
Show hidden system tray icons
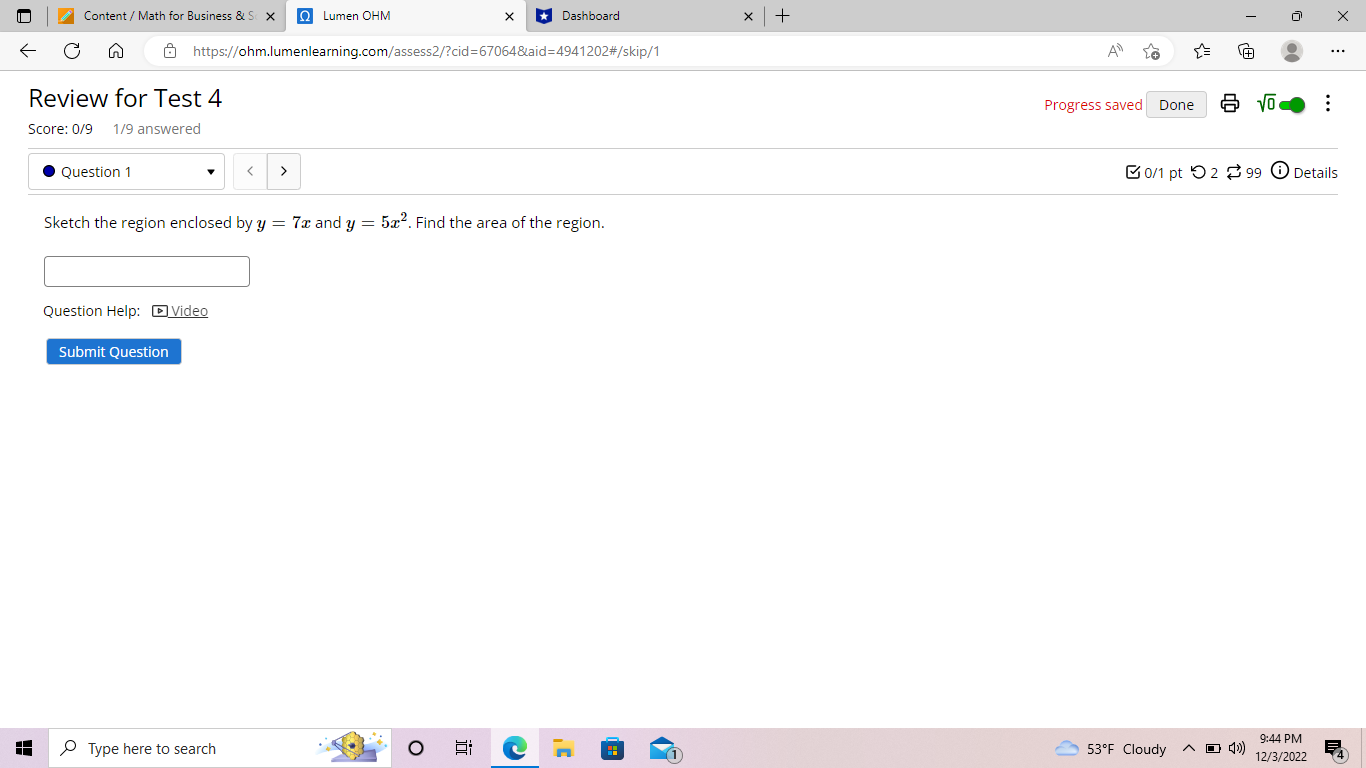[x=1189, y=749]
